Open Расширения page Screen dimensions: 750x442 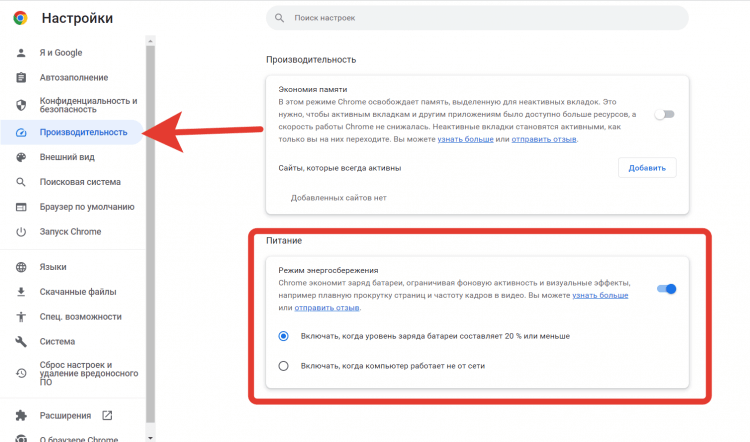65,416
